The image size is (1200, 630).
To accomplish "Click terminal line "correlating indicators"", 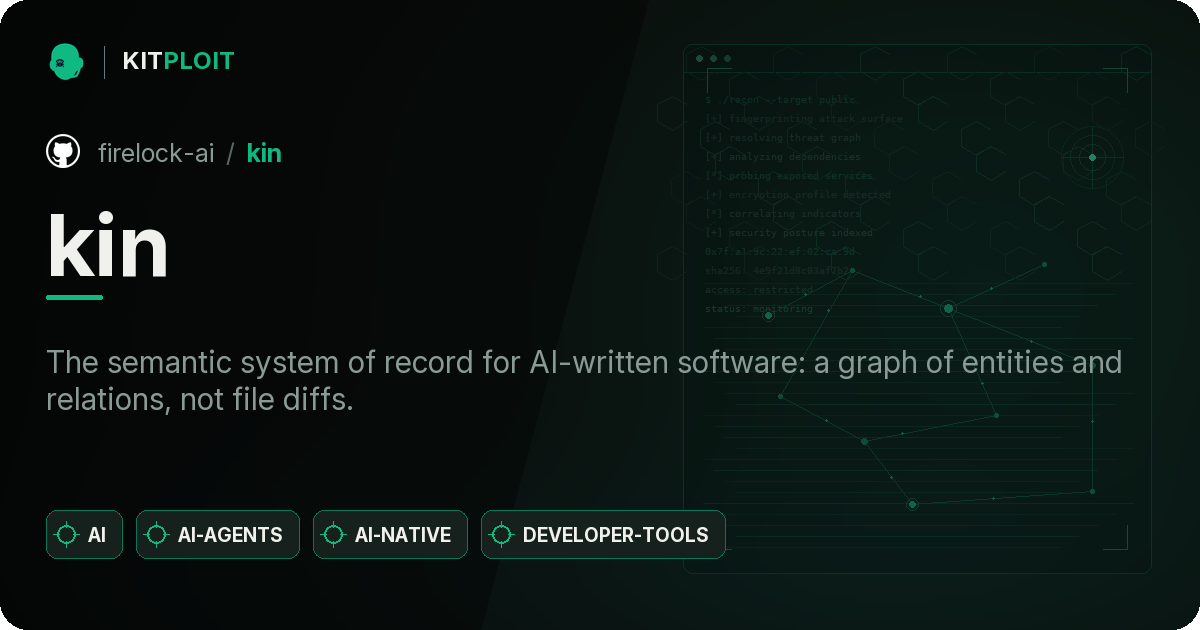I will 783,214.
